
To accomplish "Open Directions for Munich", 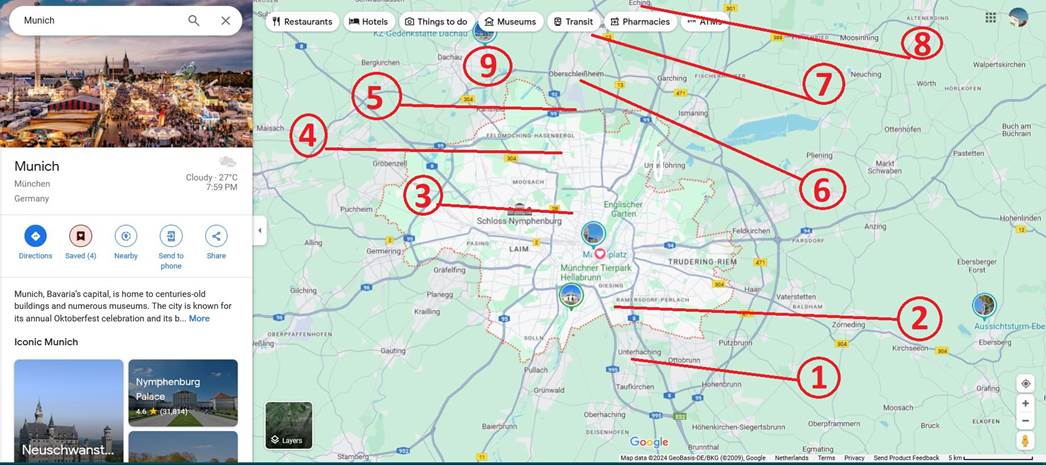I will pyautogui.click(x=35, y=242).
